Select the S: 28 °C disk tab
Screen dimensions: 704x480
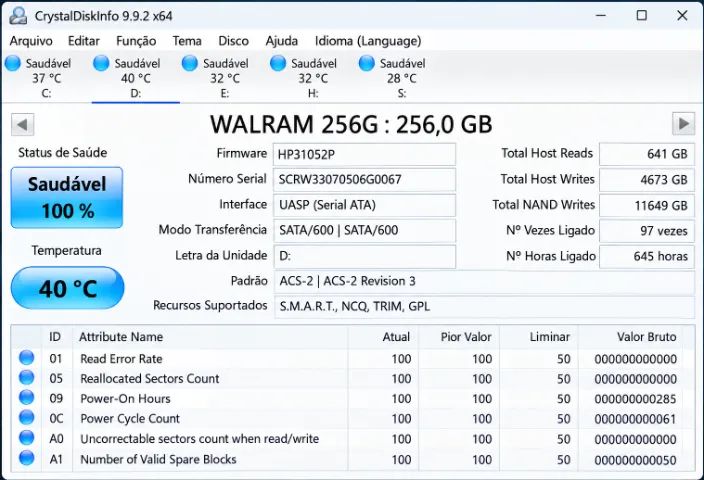pyautogui.click(x=401, y=78)
